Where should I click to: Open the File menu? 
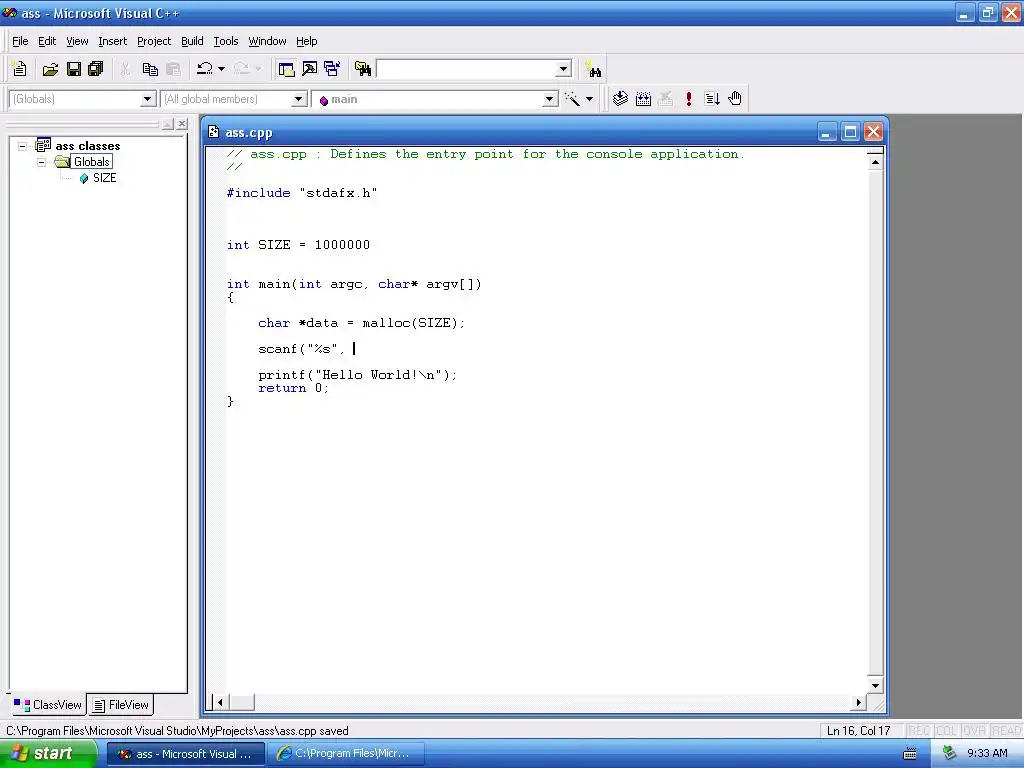[20, 41]
